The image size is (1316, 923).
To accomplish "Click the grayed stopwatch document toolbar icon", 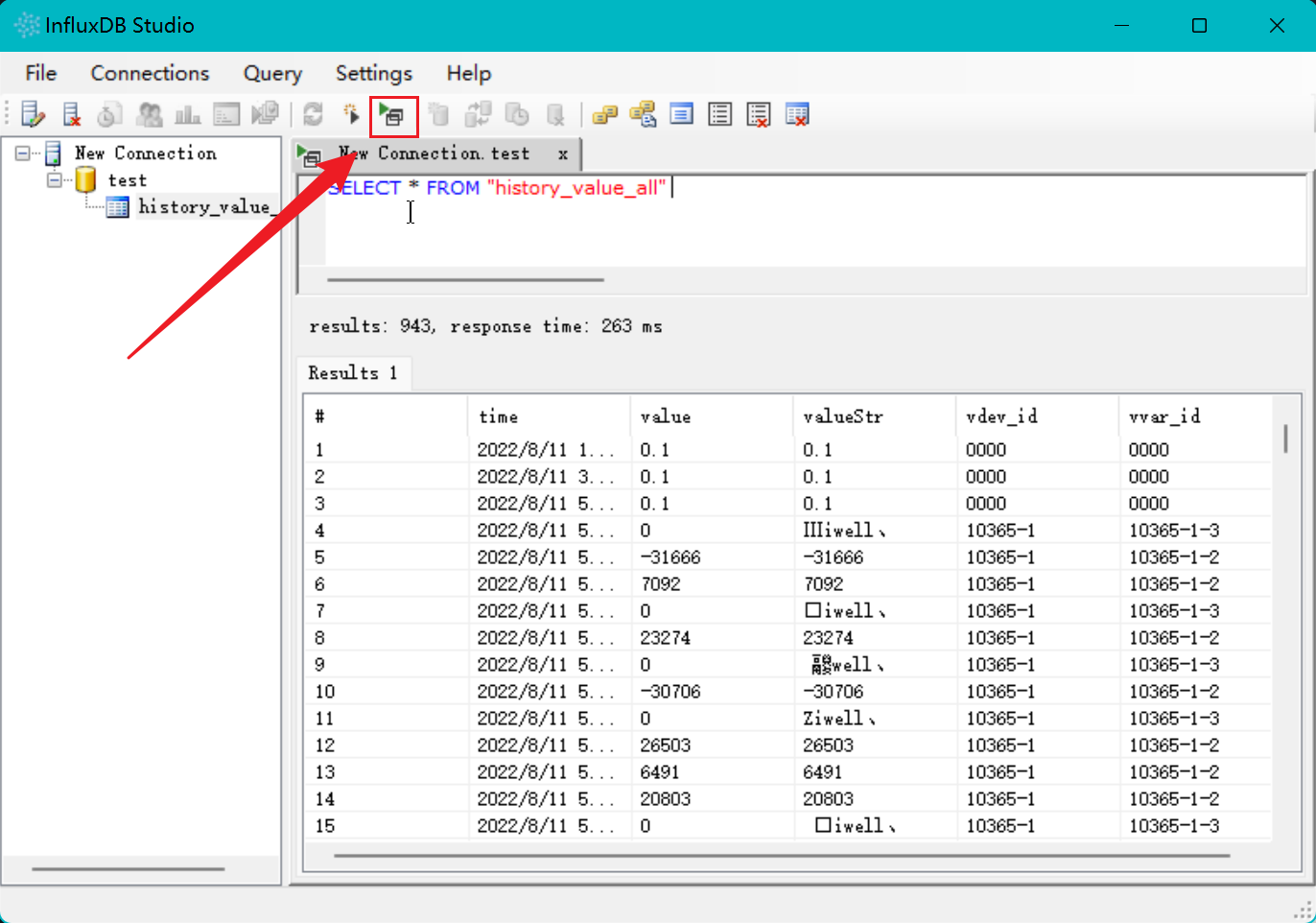I will pyautogui.click(x=109, y=114).
